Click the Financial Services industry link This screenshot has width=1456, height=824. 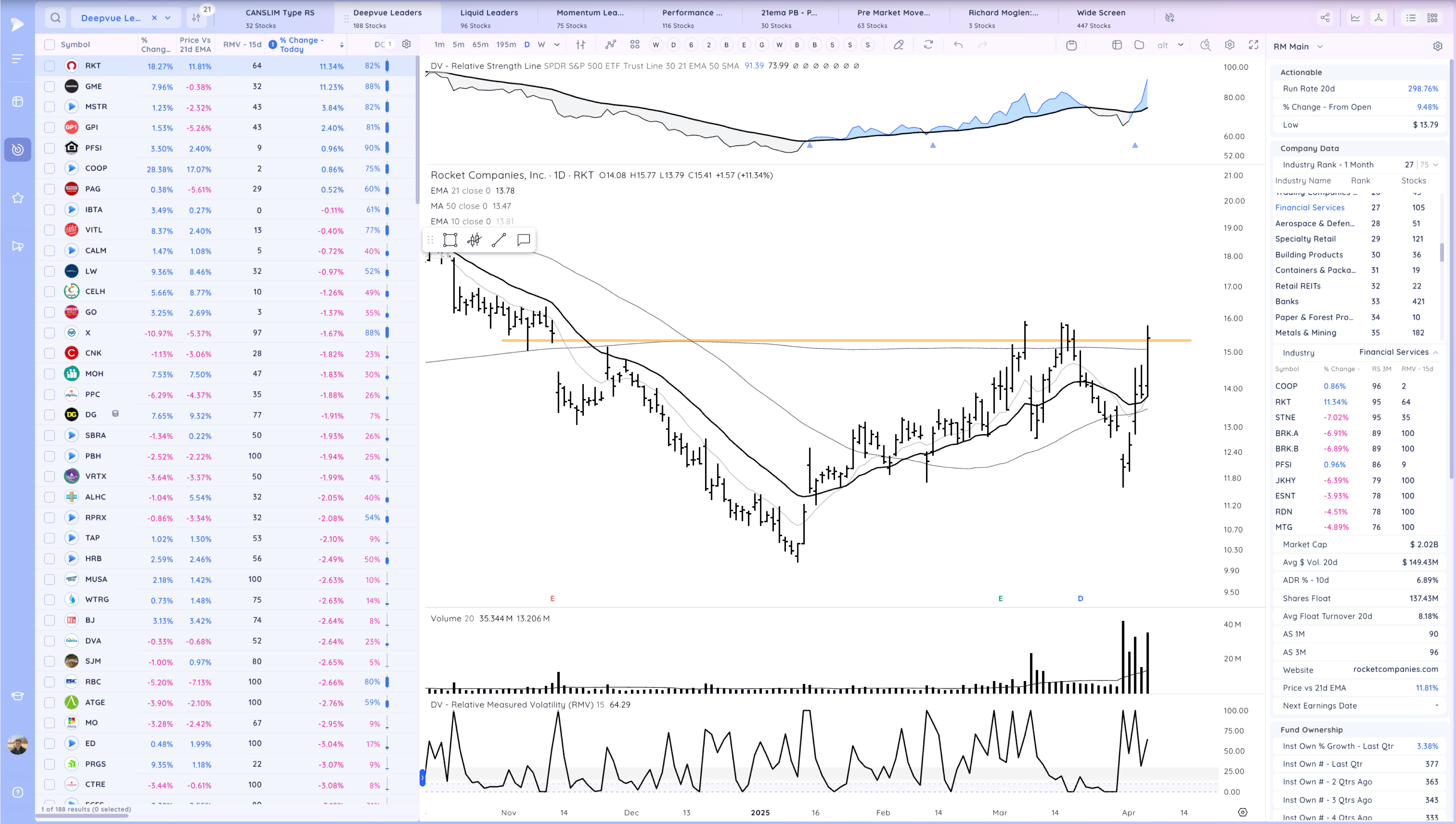tap(1309, 208)
